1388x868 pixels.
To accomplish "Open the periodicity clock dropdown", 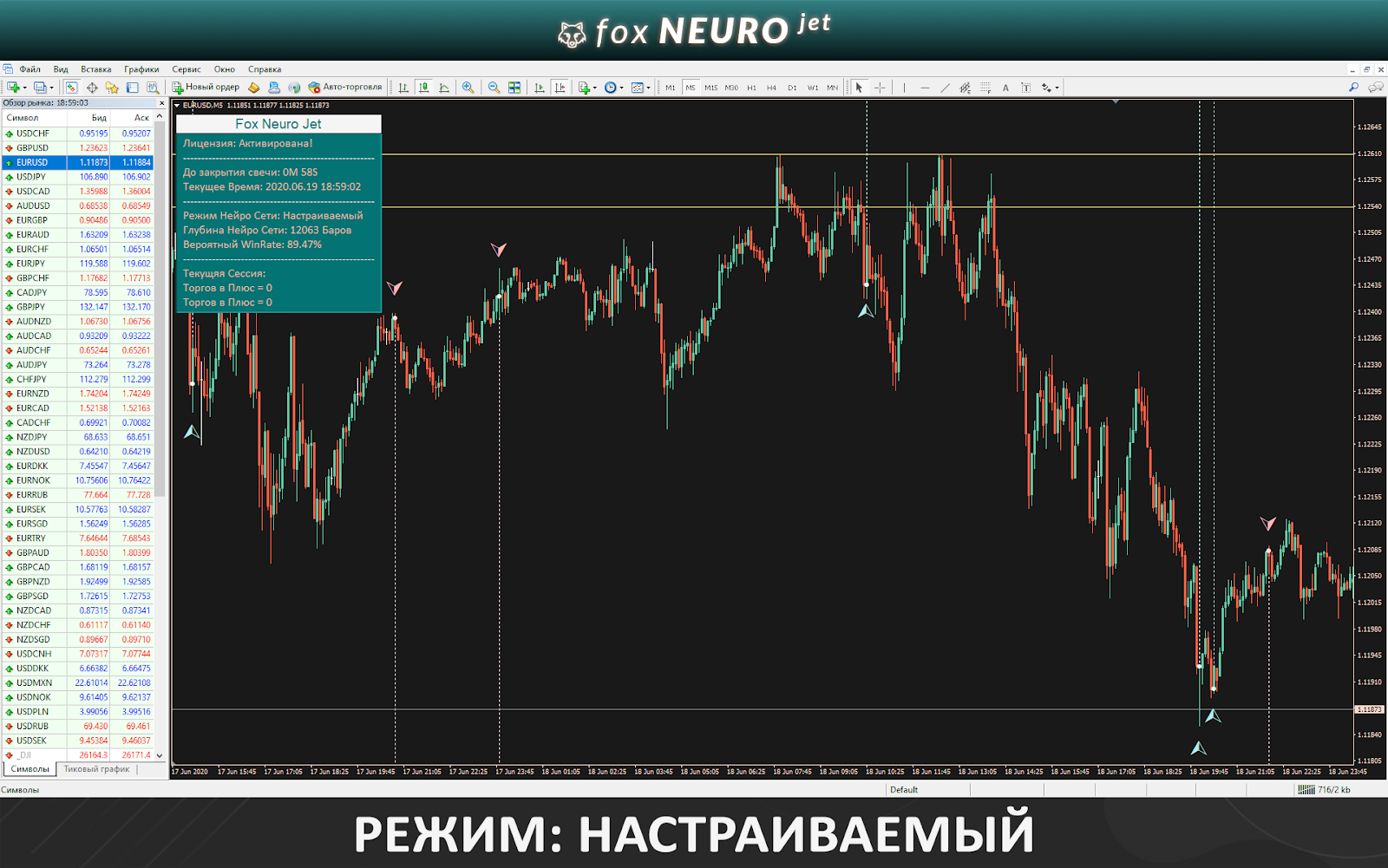I will 614,88.
